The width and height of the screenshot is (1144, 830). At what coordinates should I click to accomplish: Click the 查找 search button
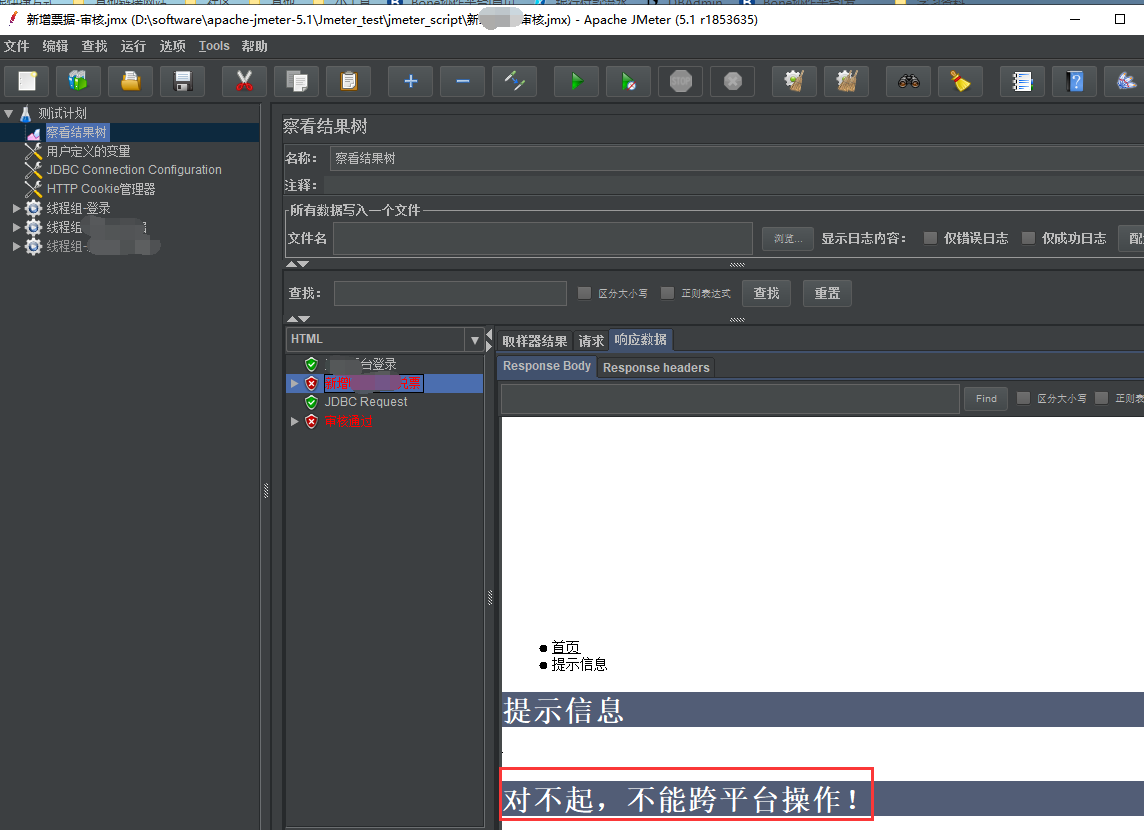tap(766, 293)
